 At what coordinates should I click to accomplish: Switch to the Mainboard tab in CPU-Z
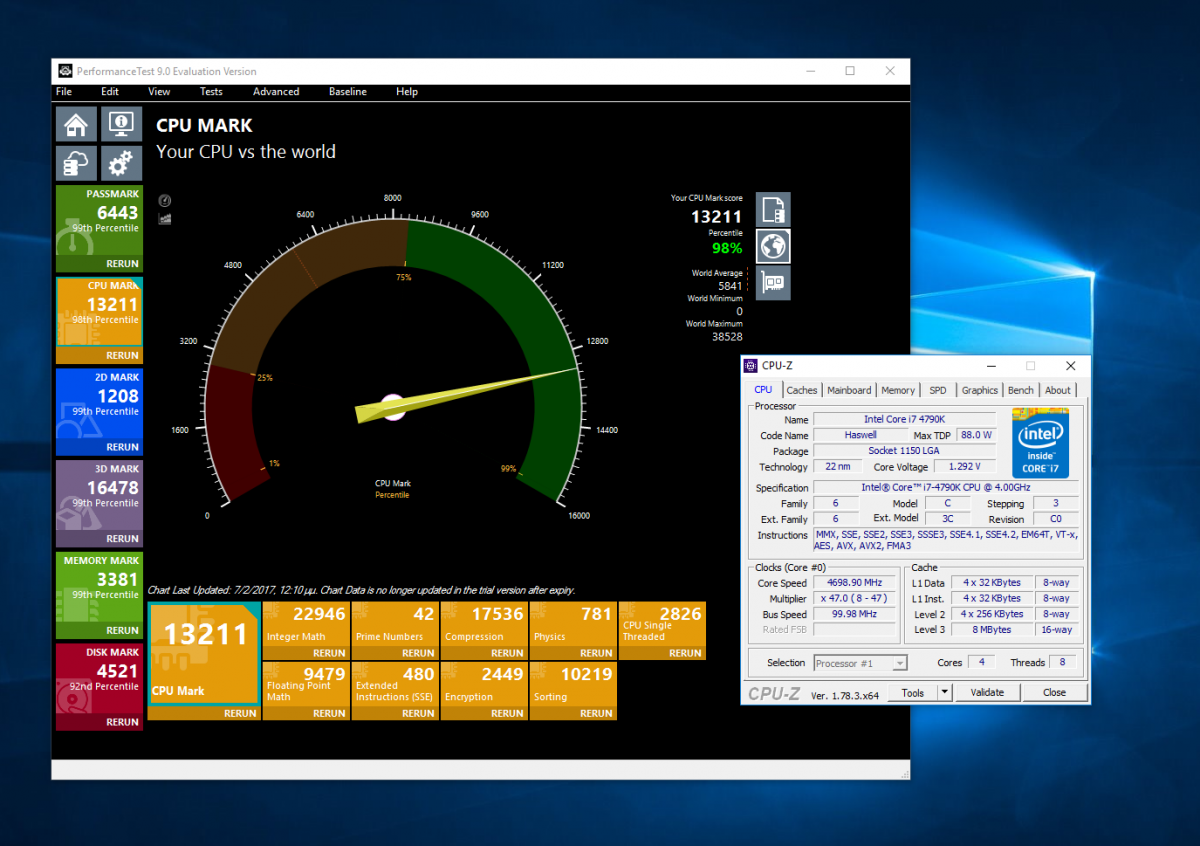(849, 390)
